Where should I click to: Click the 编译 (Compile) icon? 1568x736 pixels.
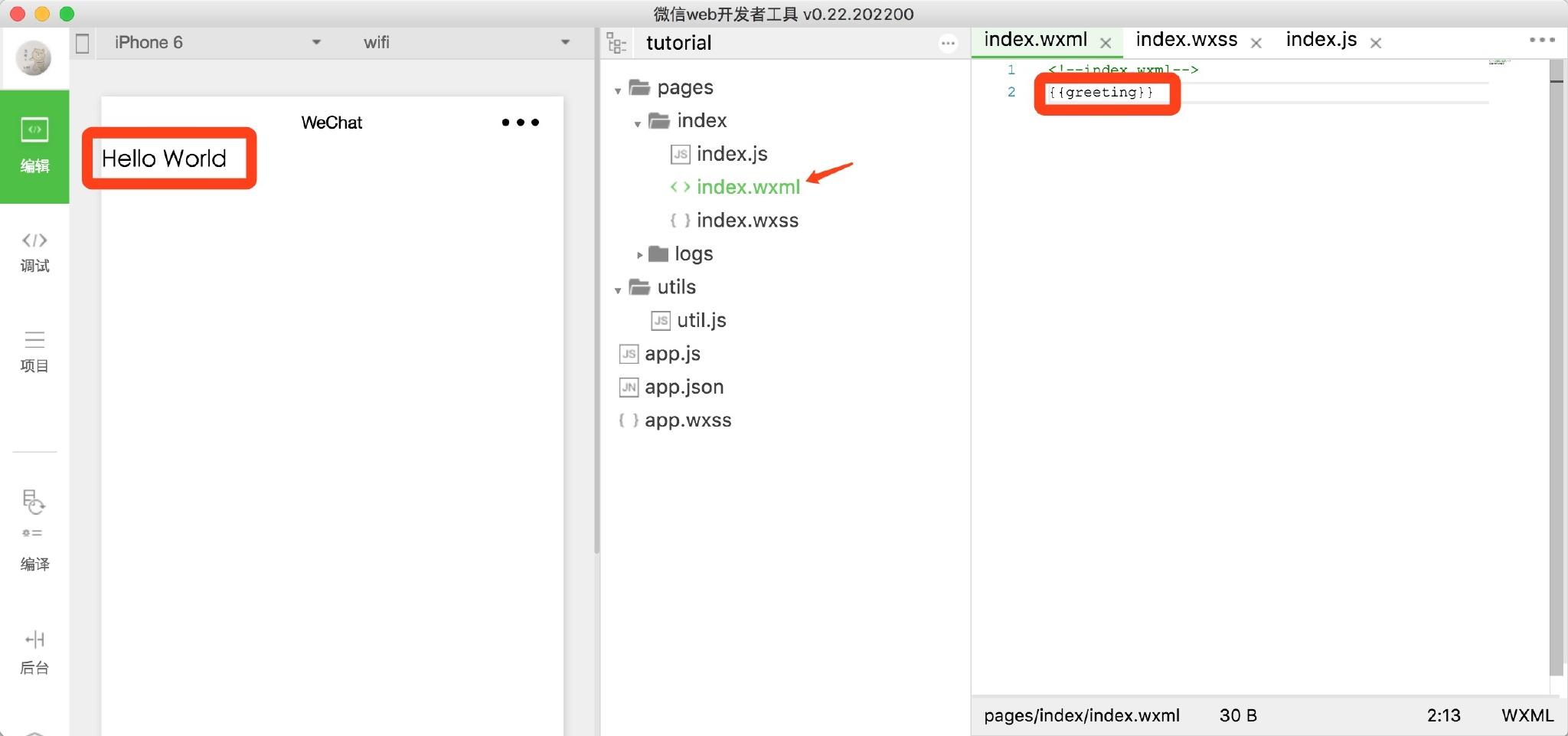34,530
